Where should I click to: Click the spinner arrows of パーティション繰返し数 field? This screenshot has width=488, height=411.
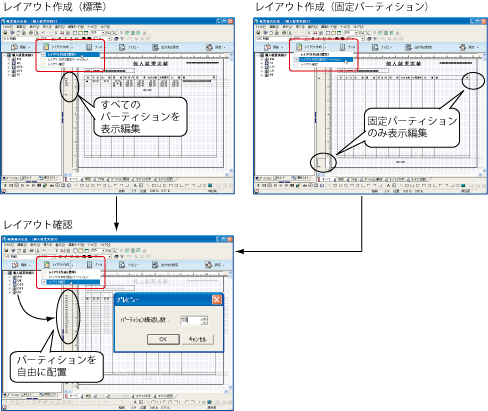point(204,320)
